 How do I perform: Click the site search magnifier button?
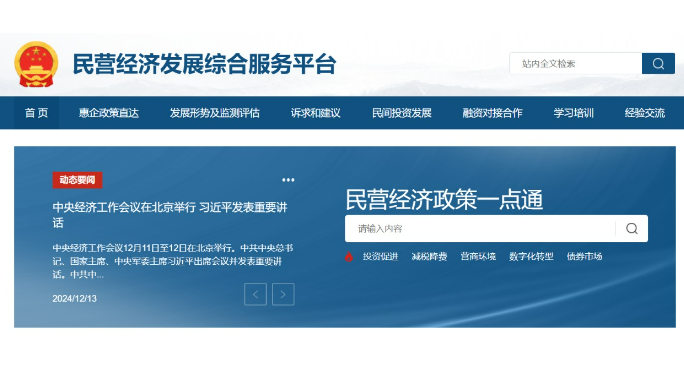(x=658, y=64)
